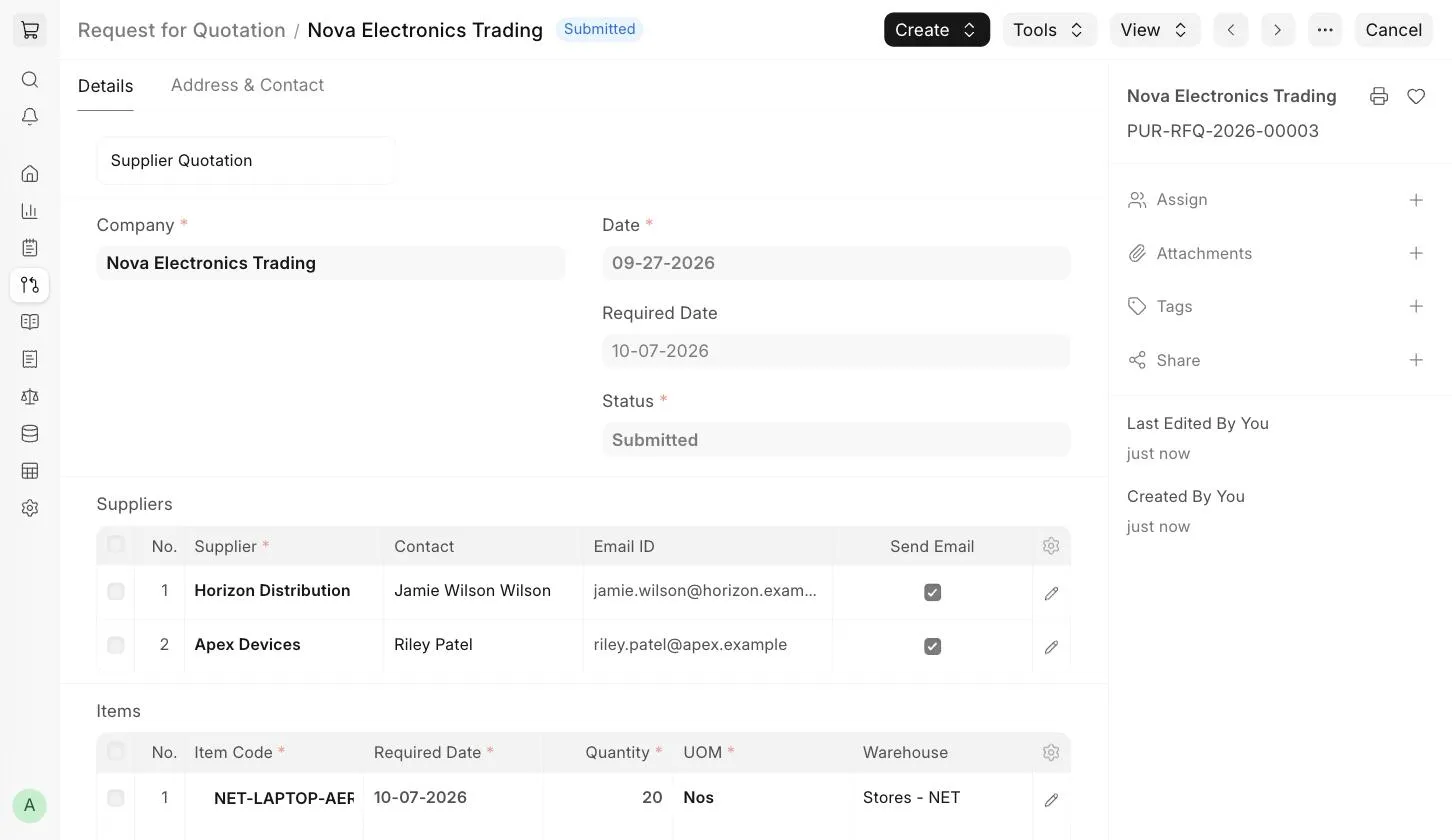This screenshot has height=840, width=1452.
Task: Share document using the Share plus
Action: [x=1416, y=360]
